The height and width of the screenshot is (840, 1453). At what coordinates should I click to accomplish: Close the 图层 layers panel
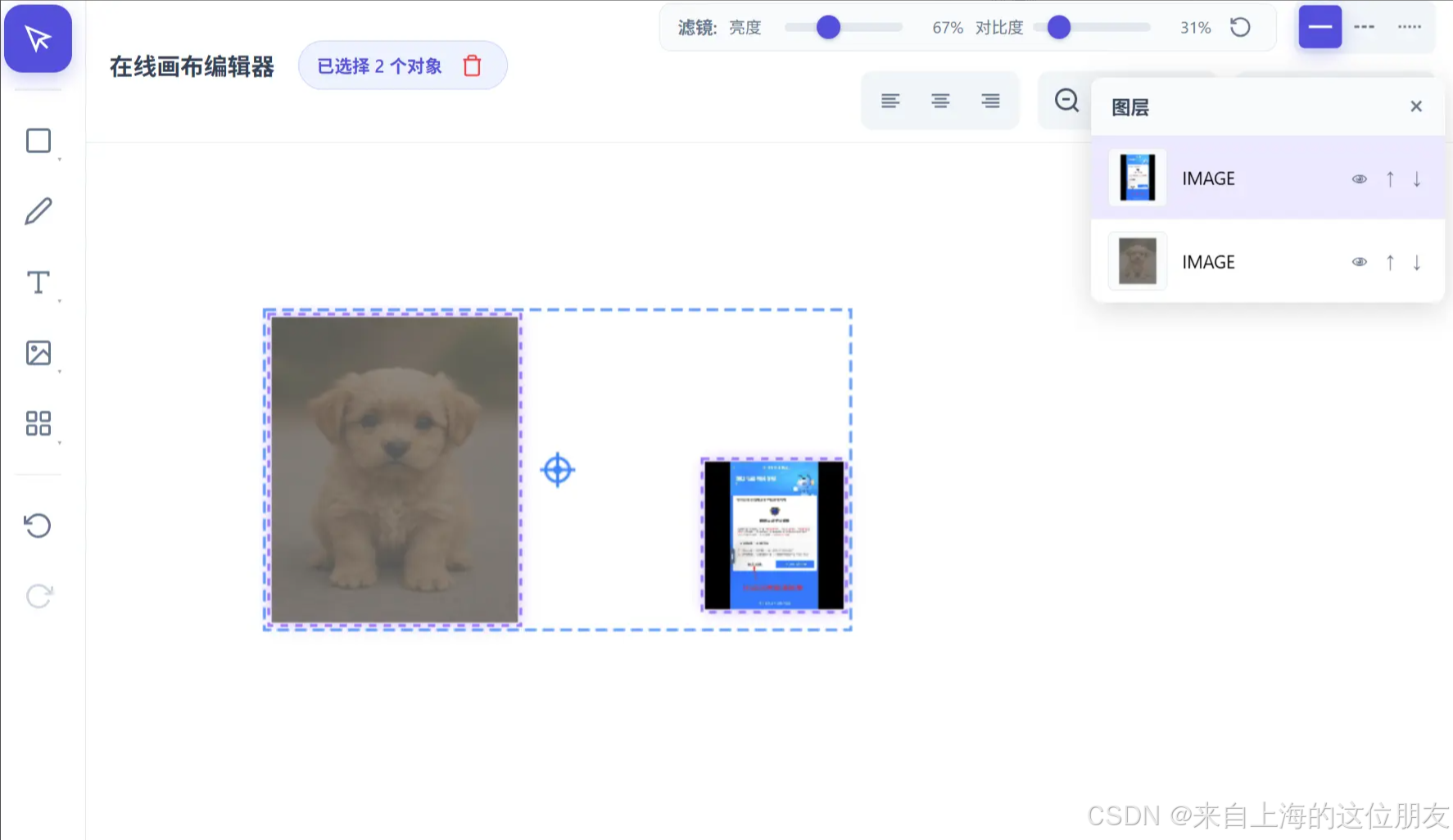click(x=1415, y=106)
